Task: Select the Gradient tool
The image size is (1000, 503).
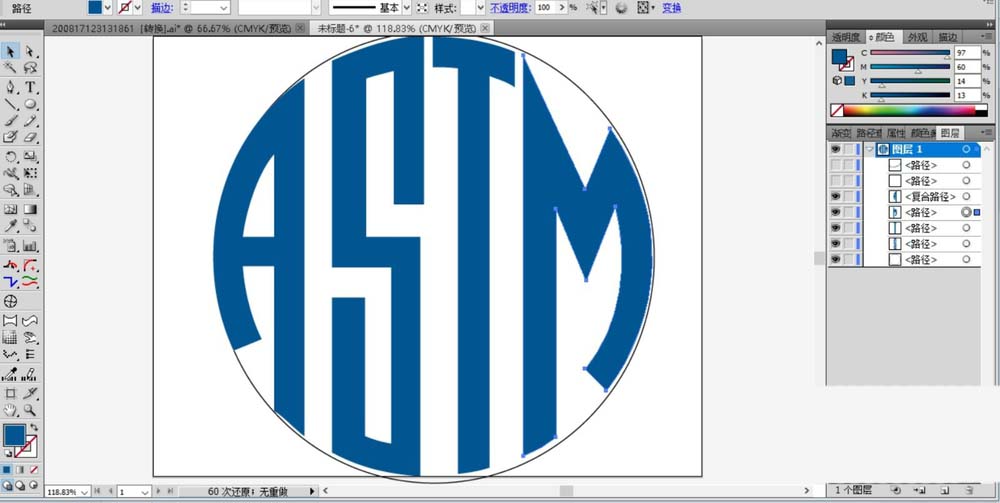Action: pyautogui.click(x=30, y=209)
